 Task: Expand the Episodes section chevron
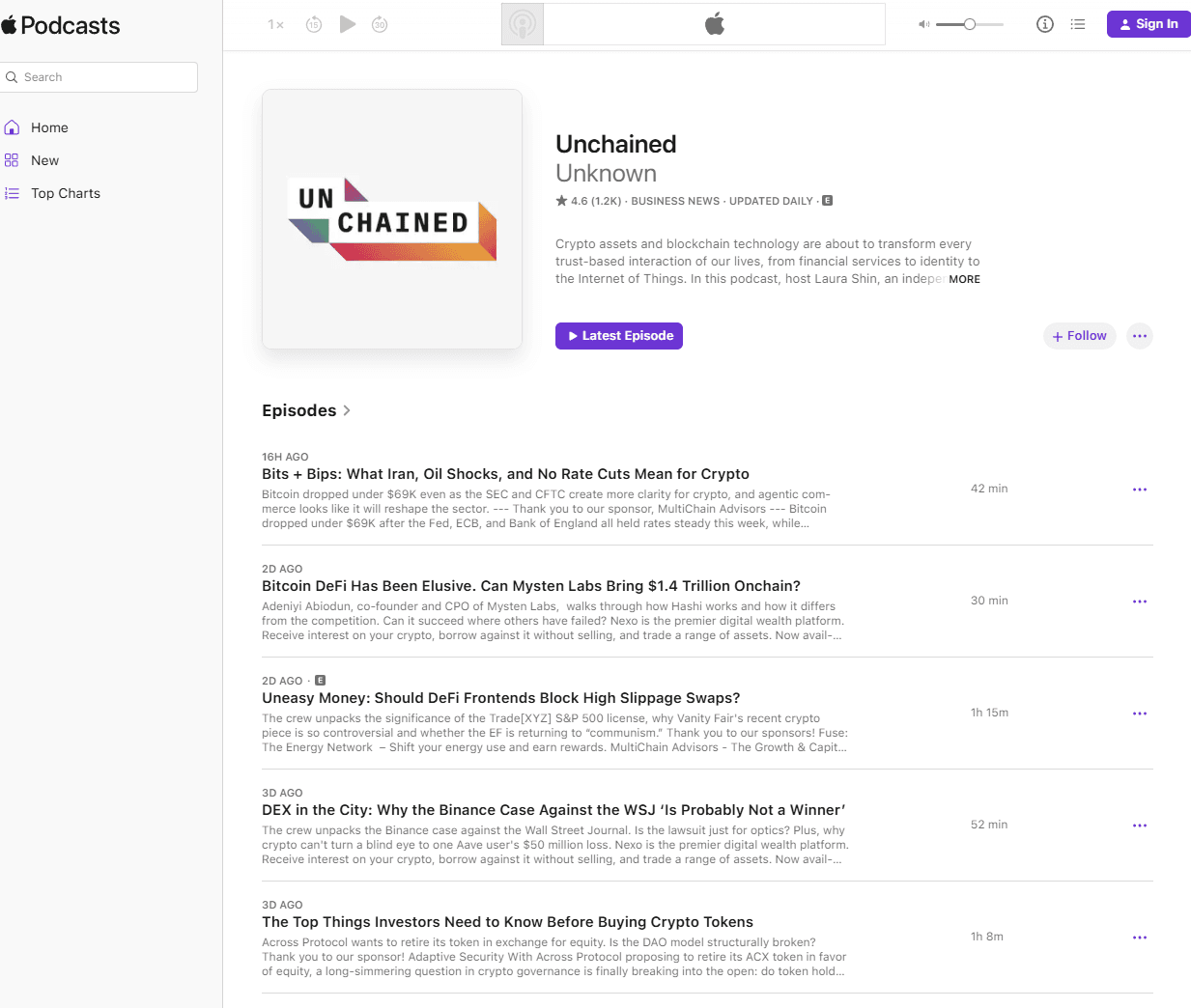tap(347, 410)
